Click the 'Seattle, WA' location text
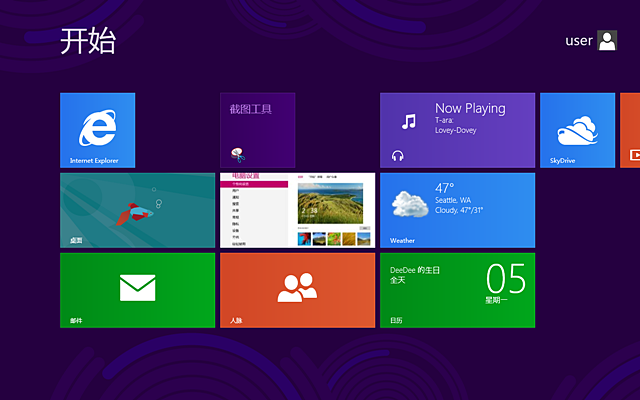Image resolution: width=640 pixels, height=400 pixels. point(453,200)
